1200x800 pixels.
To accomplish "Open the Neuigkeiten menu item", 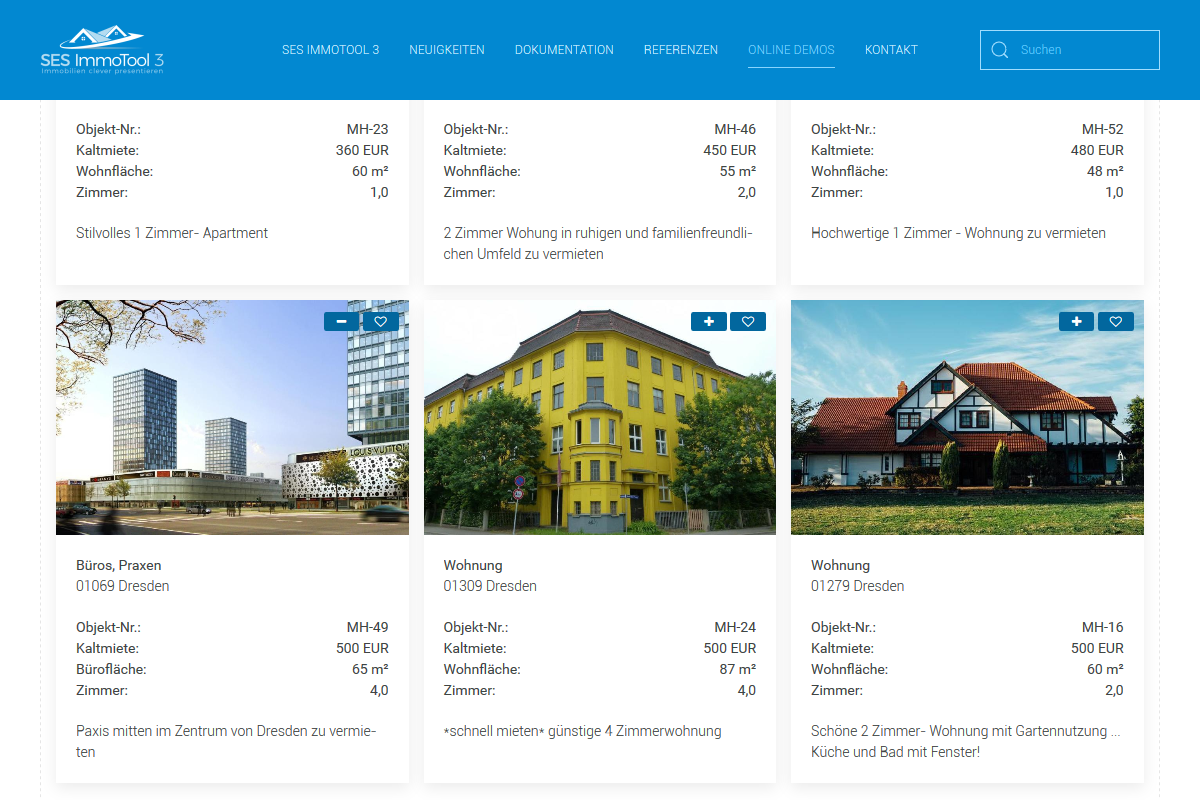I will pyautogui.click(x=446, y=50).
